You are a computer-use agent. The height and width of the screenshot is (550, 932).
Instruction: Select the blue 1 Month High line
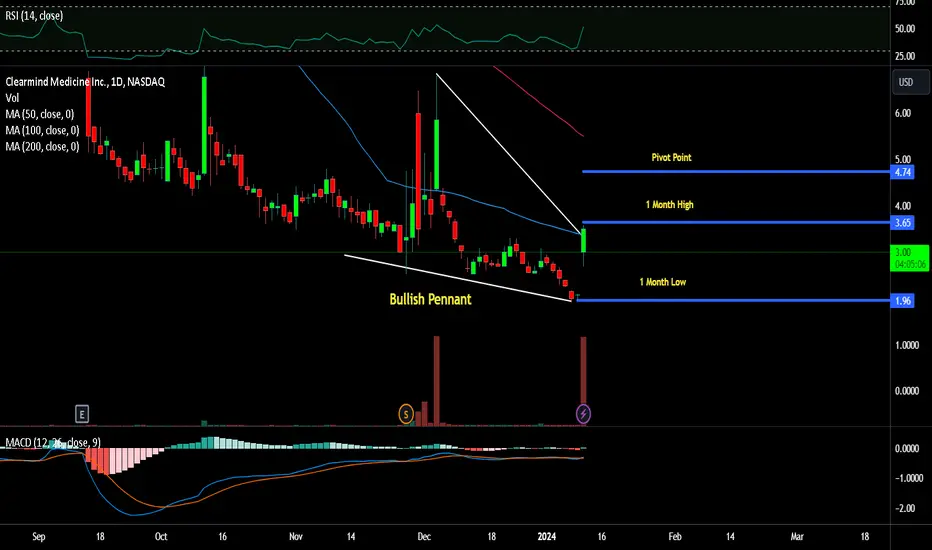tap(736, 222)
